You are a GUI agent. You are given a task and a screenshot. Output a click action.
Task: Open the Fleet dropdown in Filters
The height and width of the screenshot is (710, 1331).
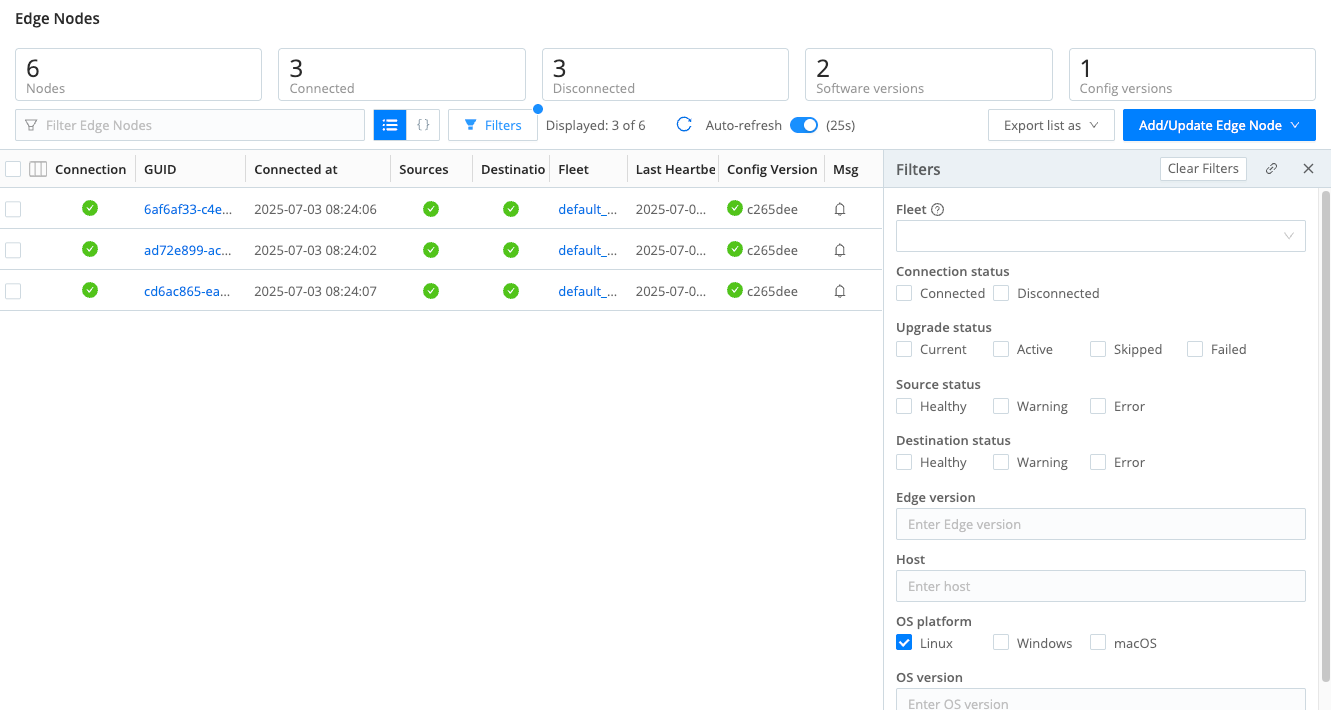1100,236
